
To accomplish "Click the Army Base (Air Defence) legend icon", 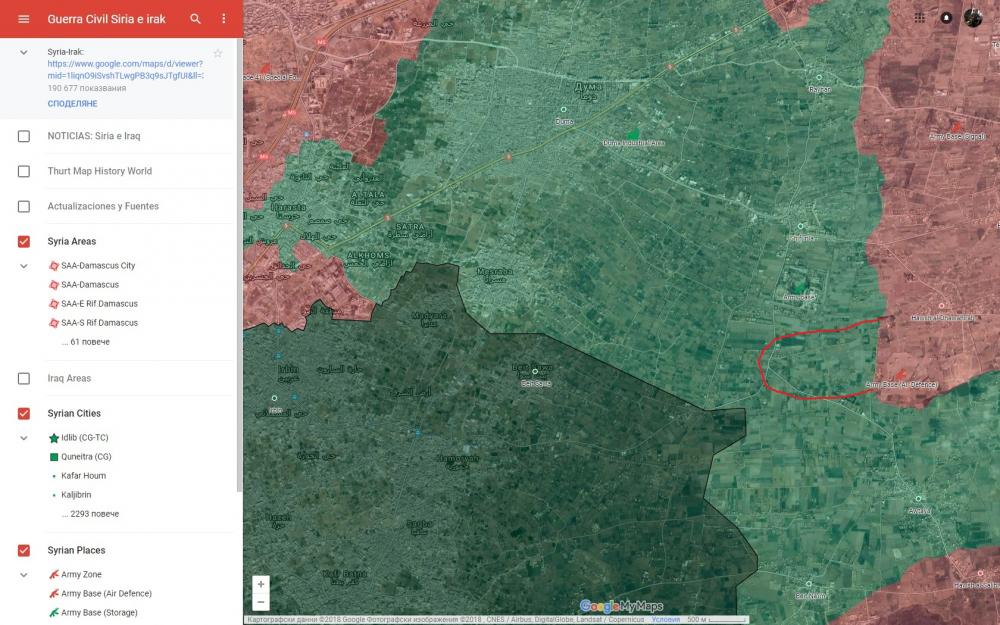I will pos(54,594).
